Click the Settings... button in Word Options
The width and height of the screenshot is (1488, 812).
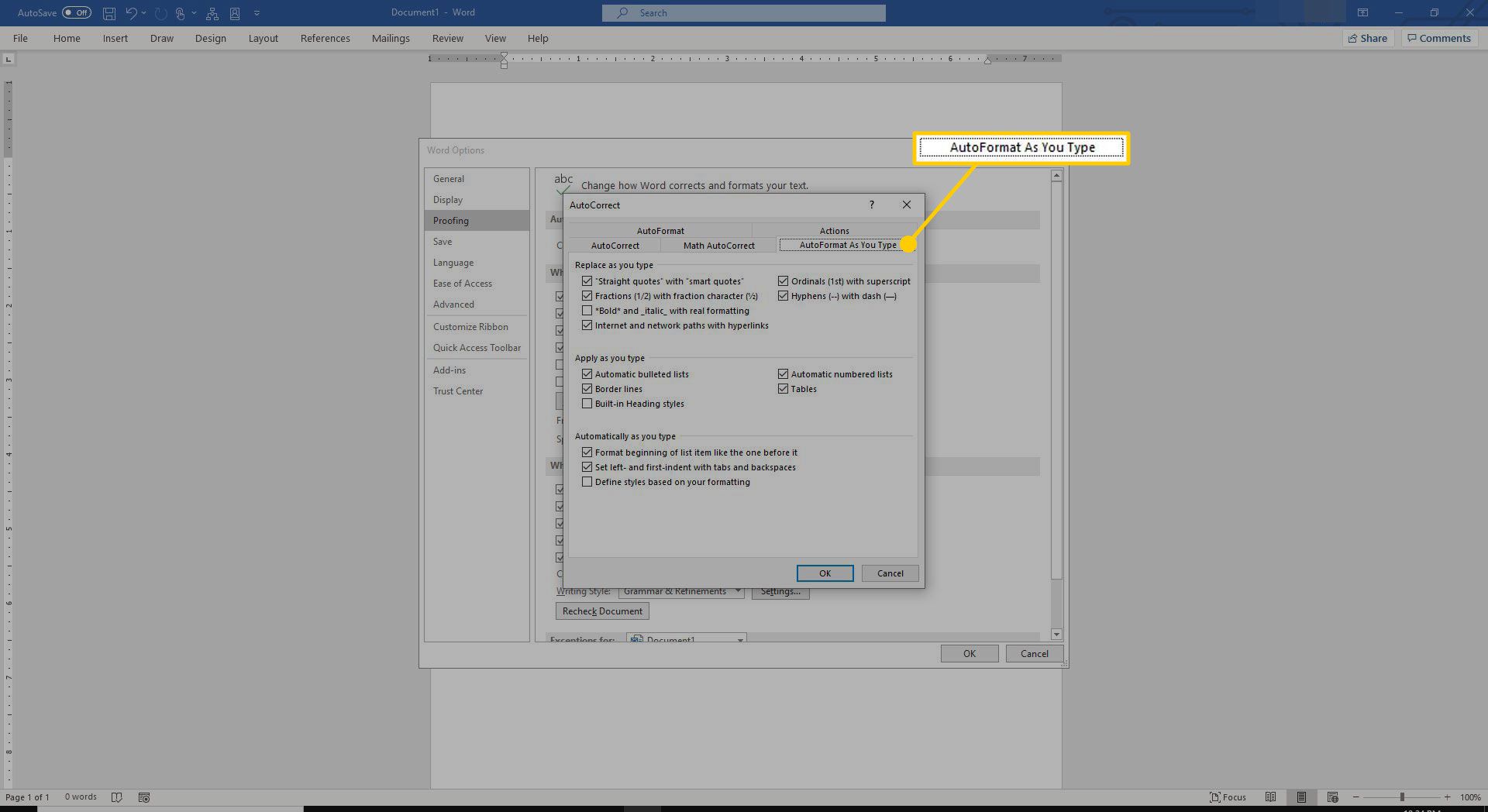click(780, 592)
